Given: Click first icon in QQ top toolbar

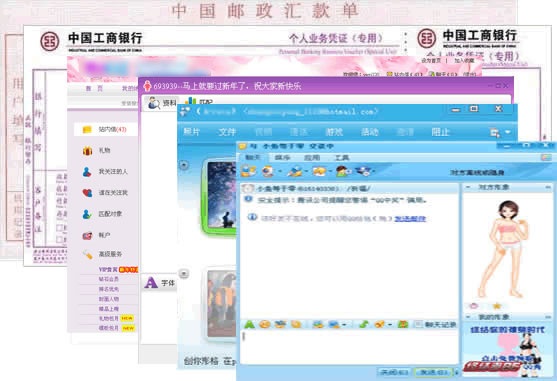Looking at the screenshot, I should point(248,171).
